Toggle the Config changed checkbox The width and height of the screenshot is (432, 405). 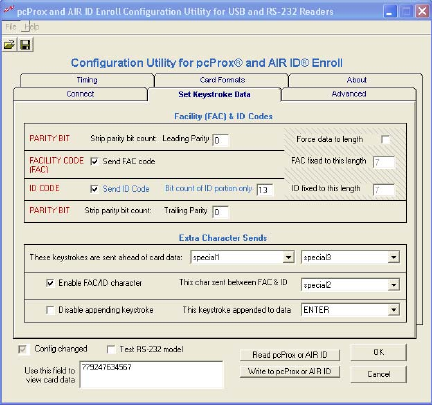pos(23,349)
